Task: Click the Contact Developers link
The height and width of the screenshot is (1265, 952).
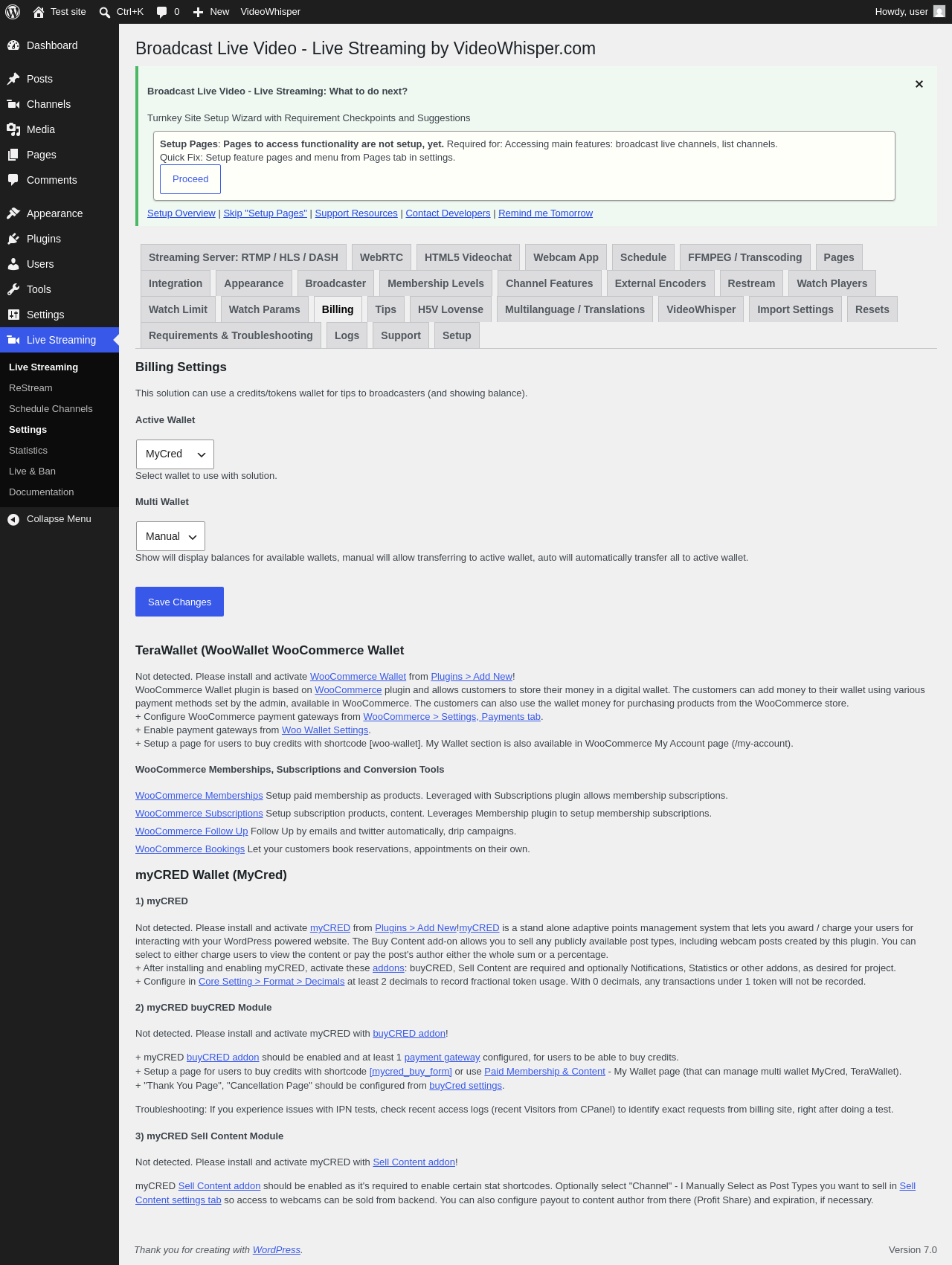Action: (448, 213)
